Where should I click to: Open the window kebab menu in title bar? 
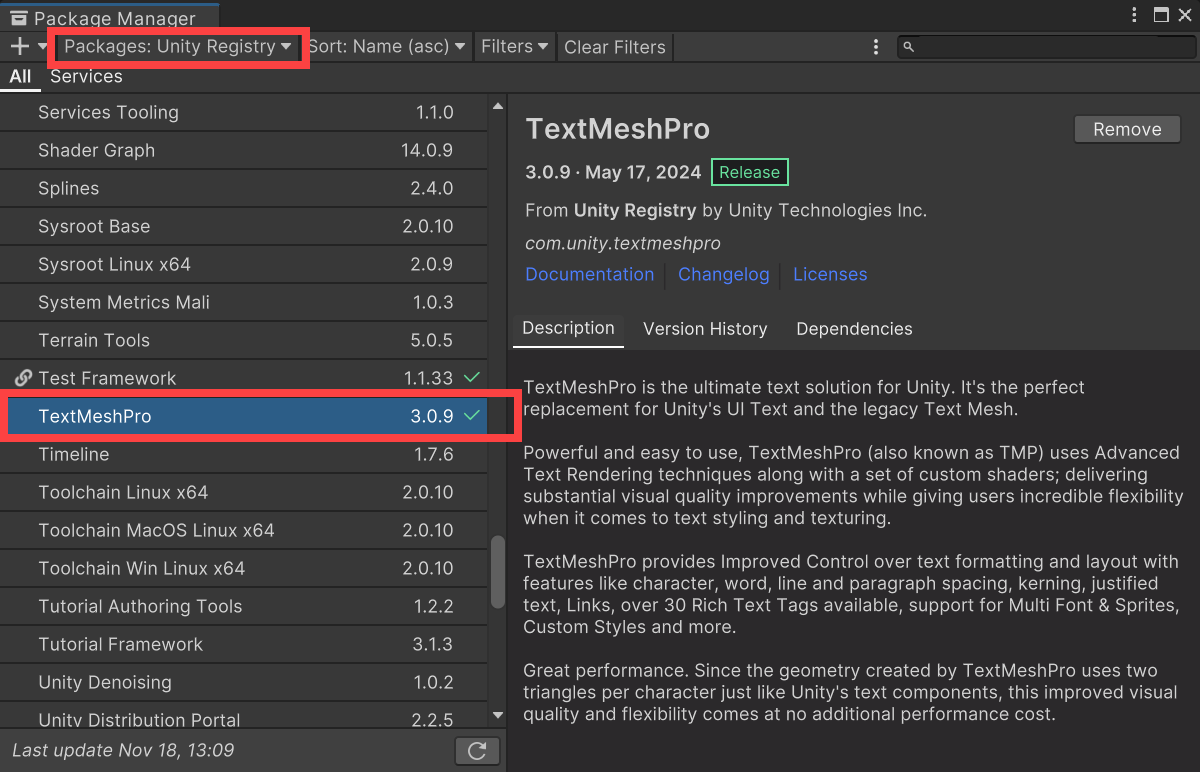[1135, 14]
